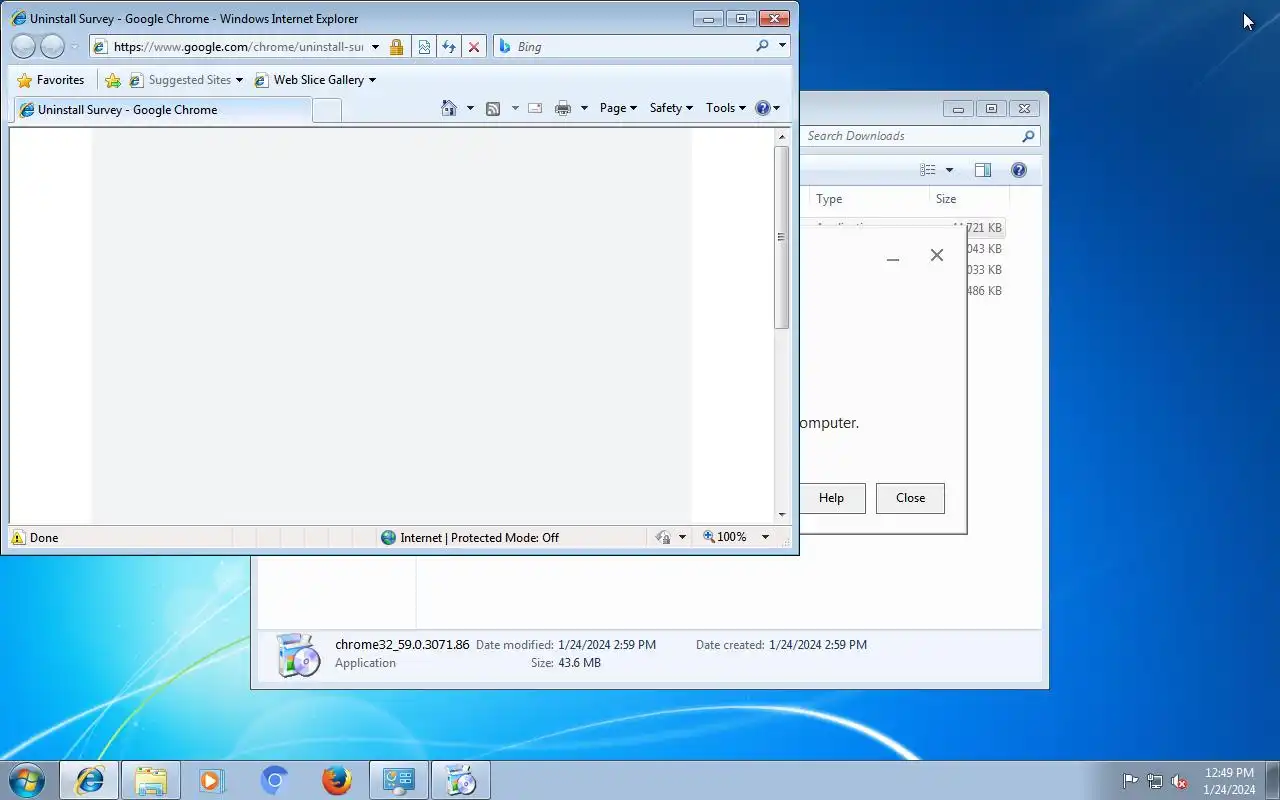The width and height of the screenshot is (1280, 800).
Task: Open Explorer help question mark icon
Action: coord(1019,170)
